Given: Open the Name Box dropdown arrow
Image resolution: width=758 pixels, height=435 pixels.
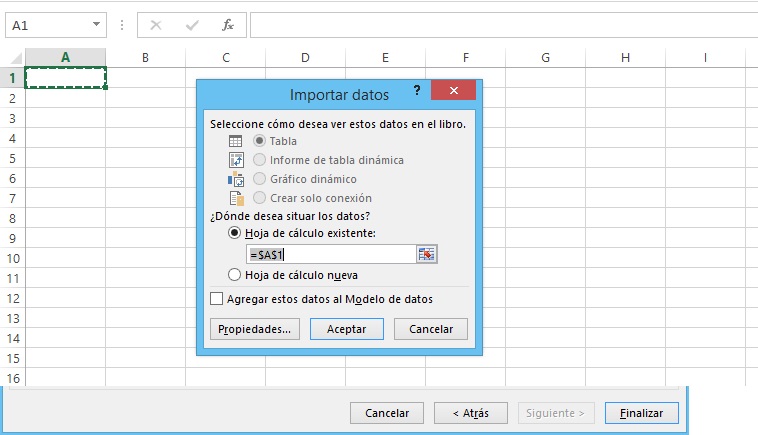Looking at the screenshot, I should (x=96, y=24).
